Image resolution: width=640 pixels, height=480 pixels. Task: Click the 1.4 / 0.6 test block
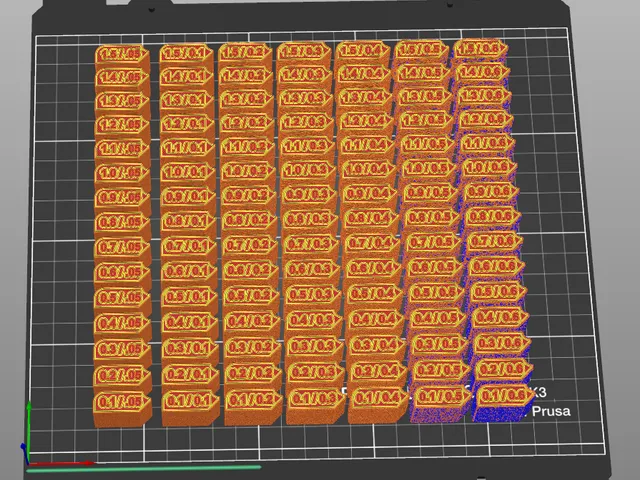point(482,72)
